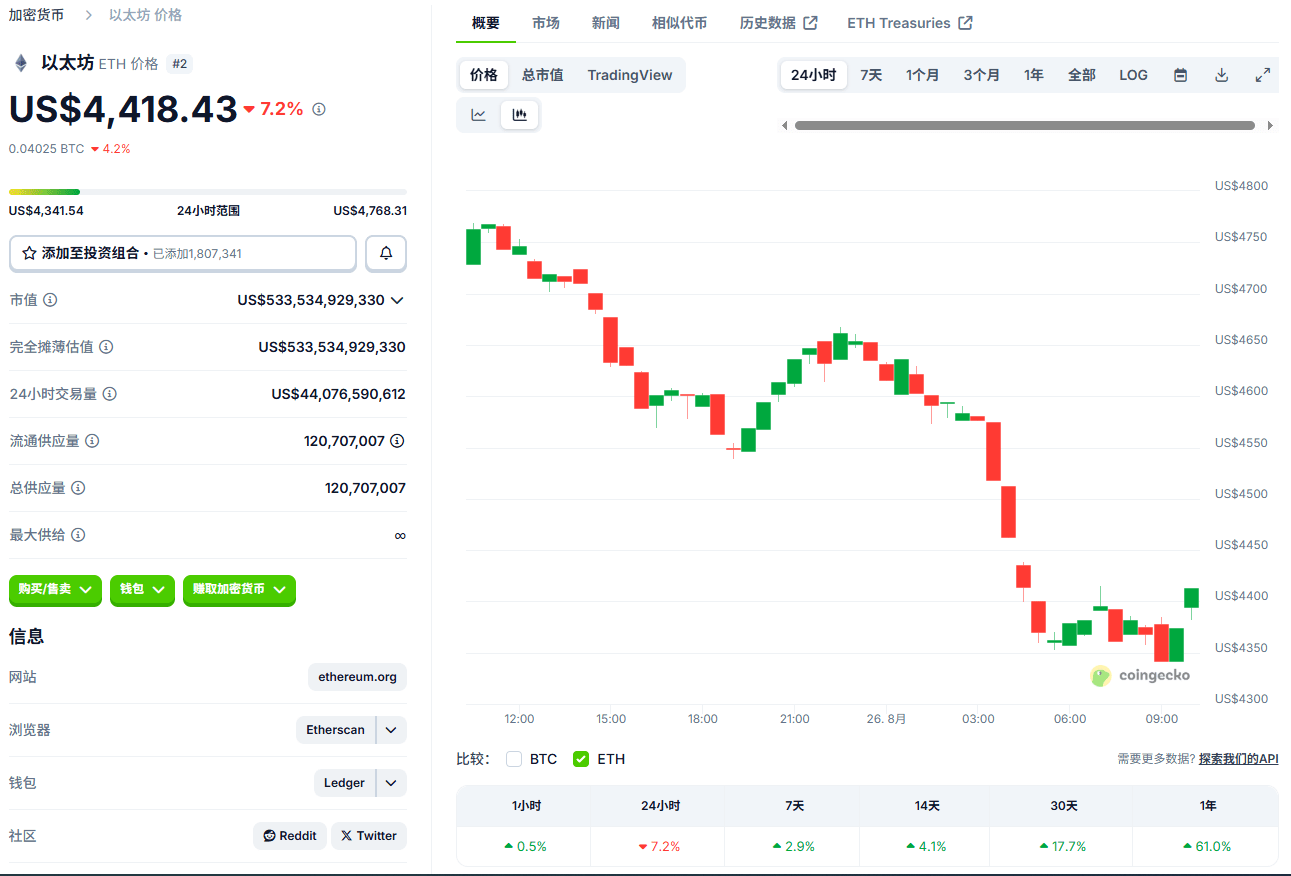1291x876 pixels.
Task: Click the star icon in 添加至投资组合
Action: click(29, 254)
